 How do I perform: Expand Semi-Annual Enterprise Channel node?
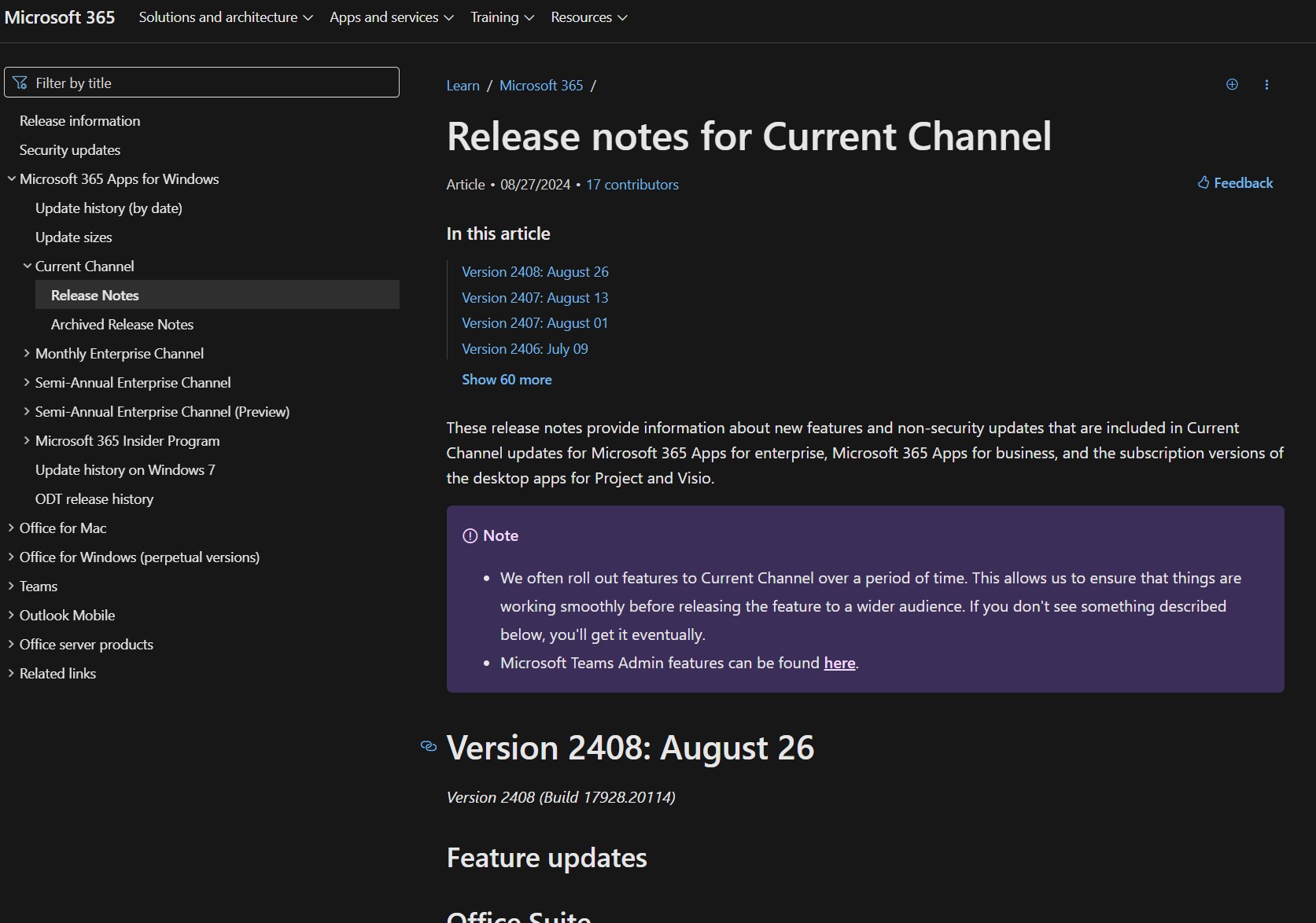pyautogui.click(x=132, y=383)
